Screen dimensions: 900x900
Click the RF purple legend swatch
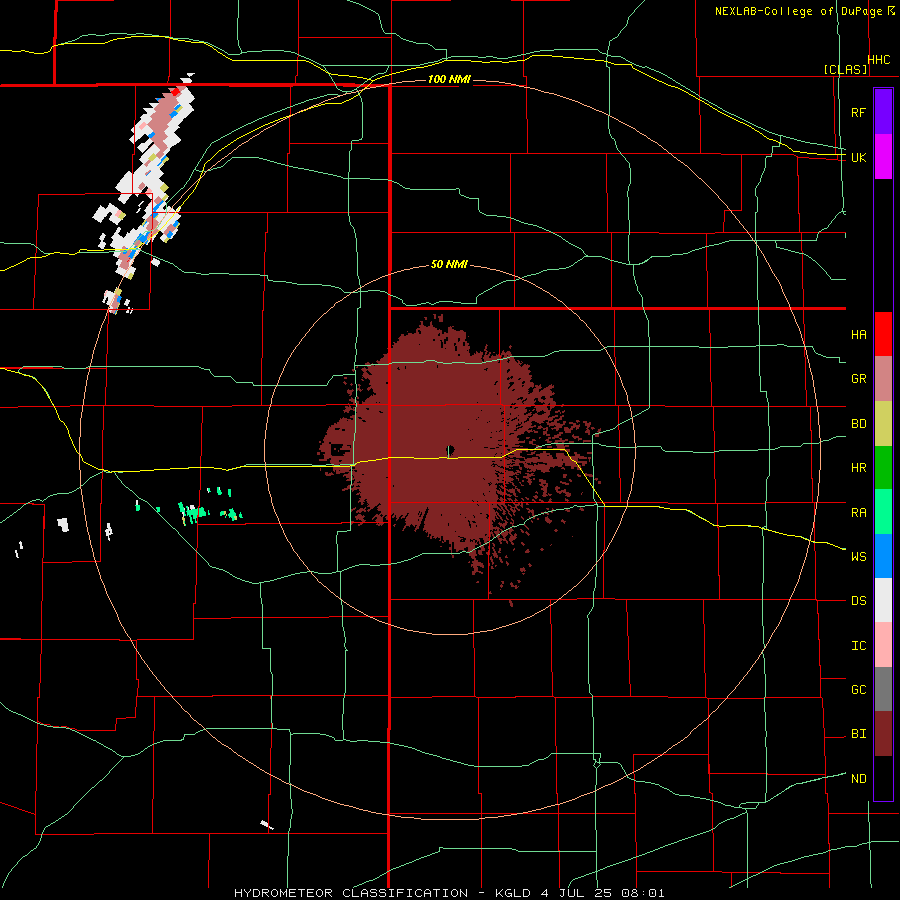pyautogui.click(x=883, y=111)
